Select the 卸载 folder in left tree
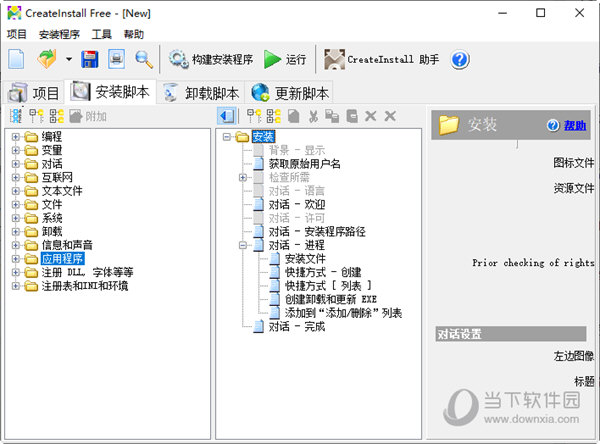The height and width of the screenshot is (444, 600). click(x=52, y=232)
